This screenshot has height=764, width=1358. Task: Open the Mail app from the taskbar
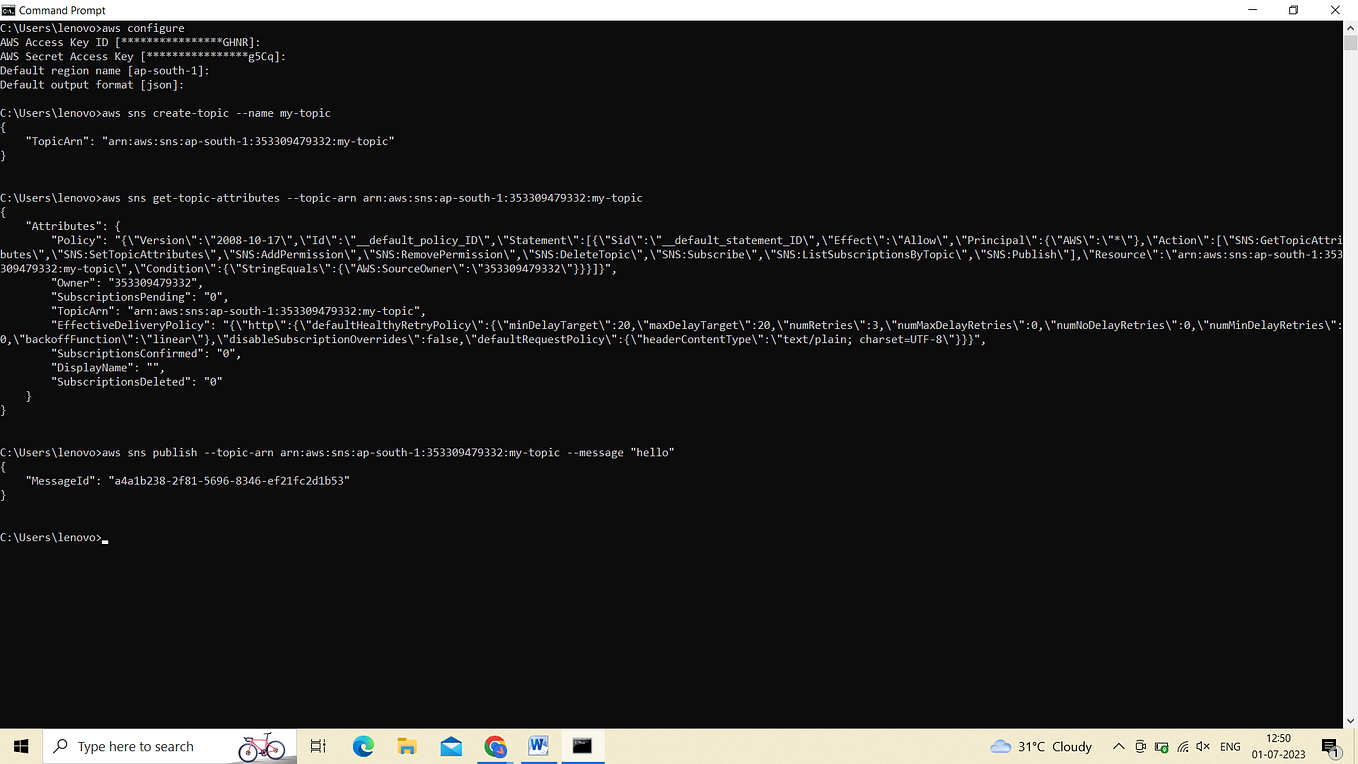coord(450,746)
